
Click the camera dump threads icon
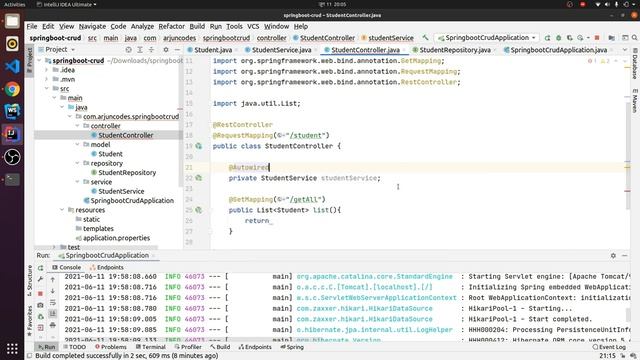pyautogui.click(x=40, y=305)
